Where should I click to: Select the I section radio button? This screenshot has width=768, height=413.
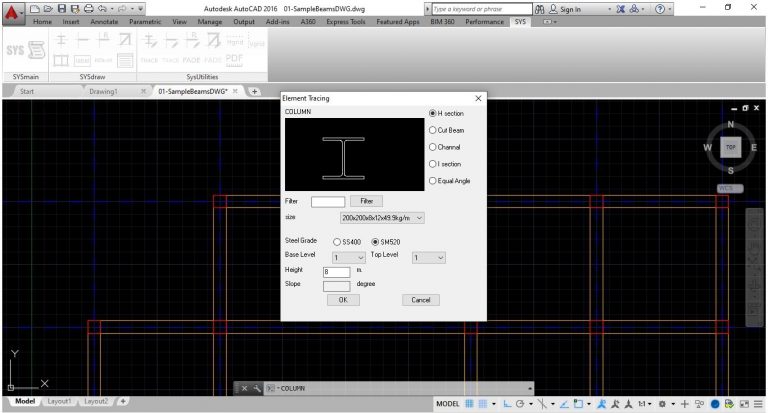[x=432, y=164]
